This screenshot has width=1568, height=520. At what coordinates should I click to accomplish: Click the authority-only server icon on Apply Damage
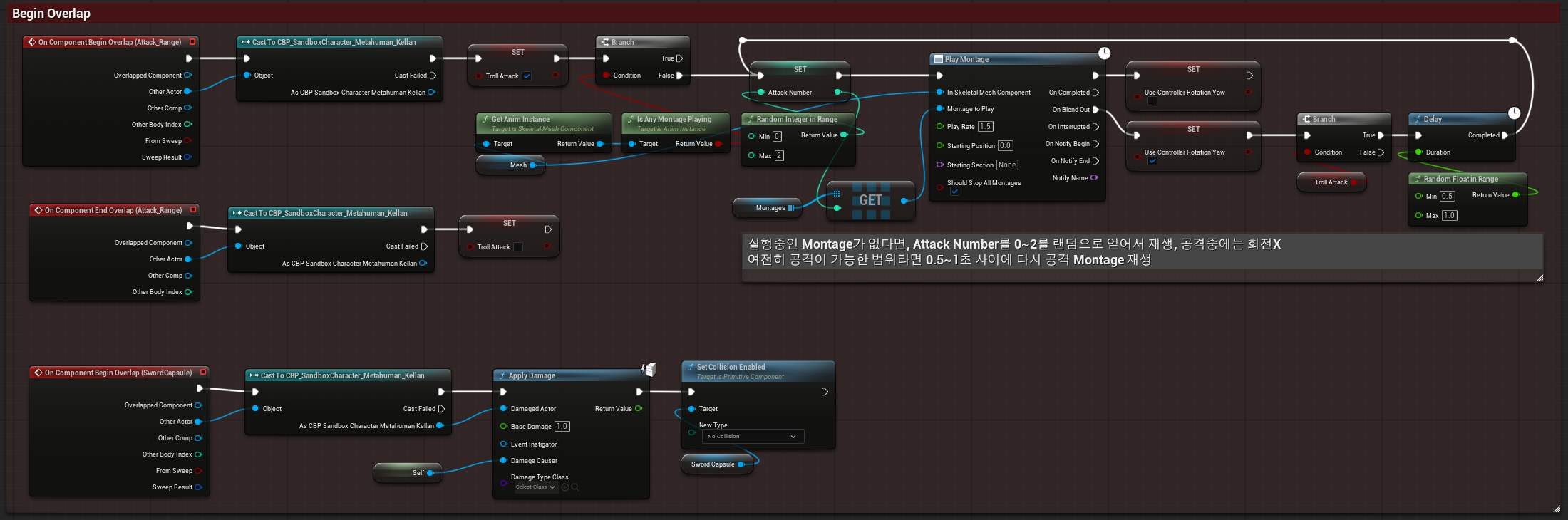(649, 369)
